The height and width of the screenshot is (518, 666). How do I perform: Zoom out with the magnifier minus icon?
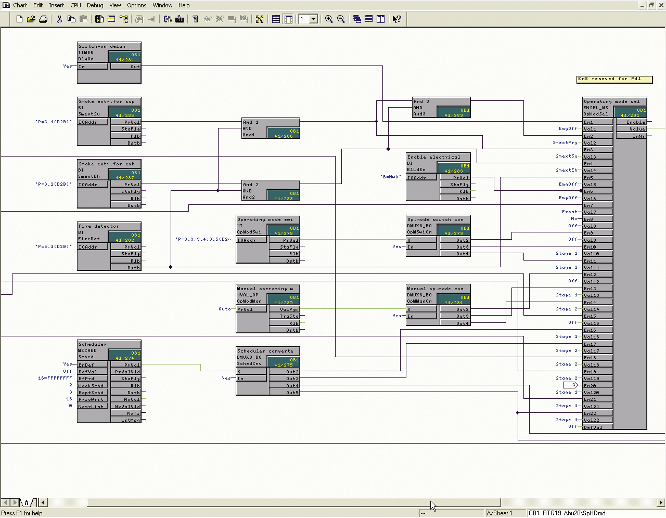(341, 19)
